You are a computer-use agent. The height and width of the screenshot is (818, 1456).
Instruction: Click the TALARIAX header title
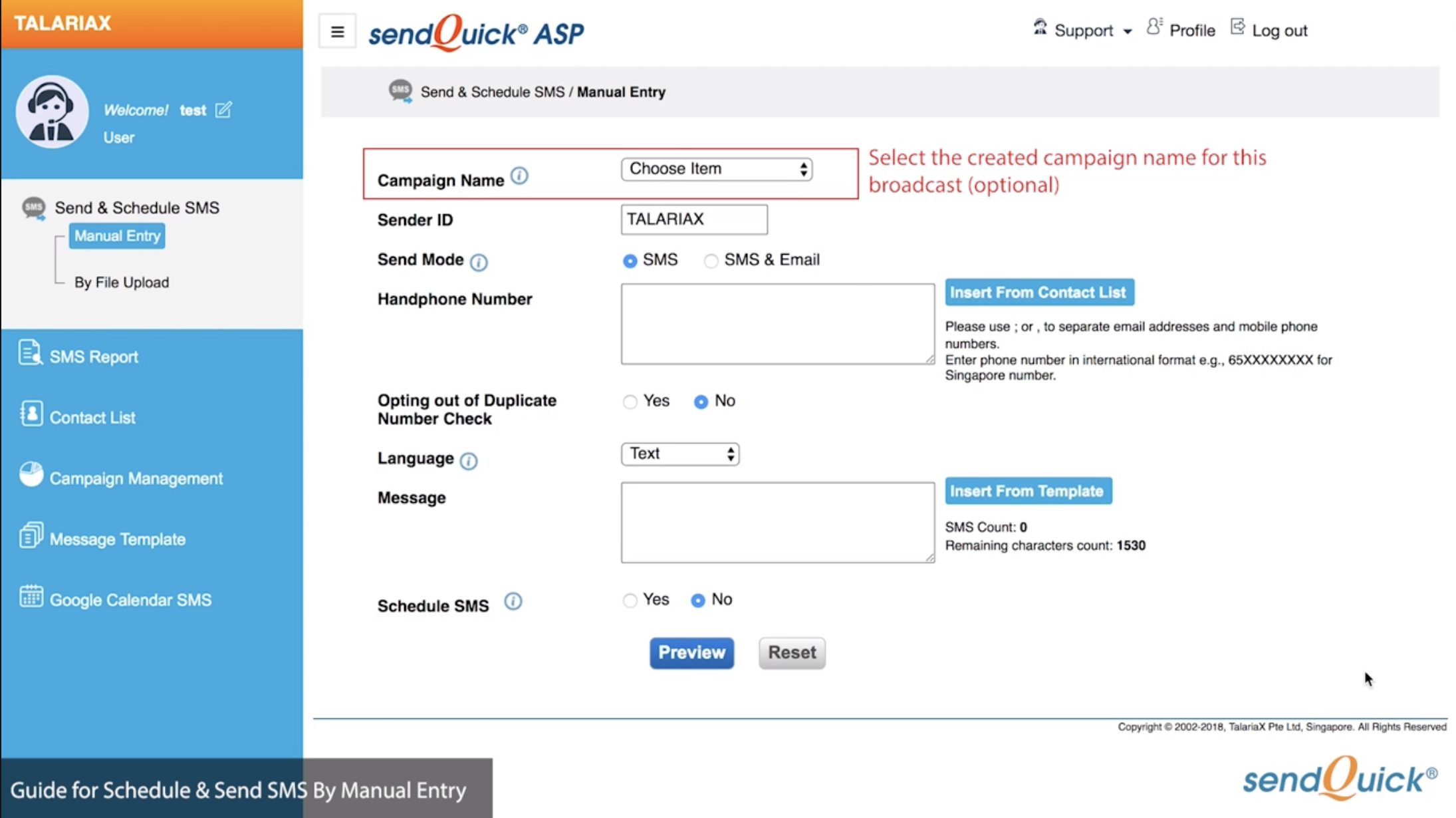pyautogui.click(x=62, y=23)
